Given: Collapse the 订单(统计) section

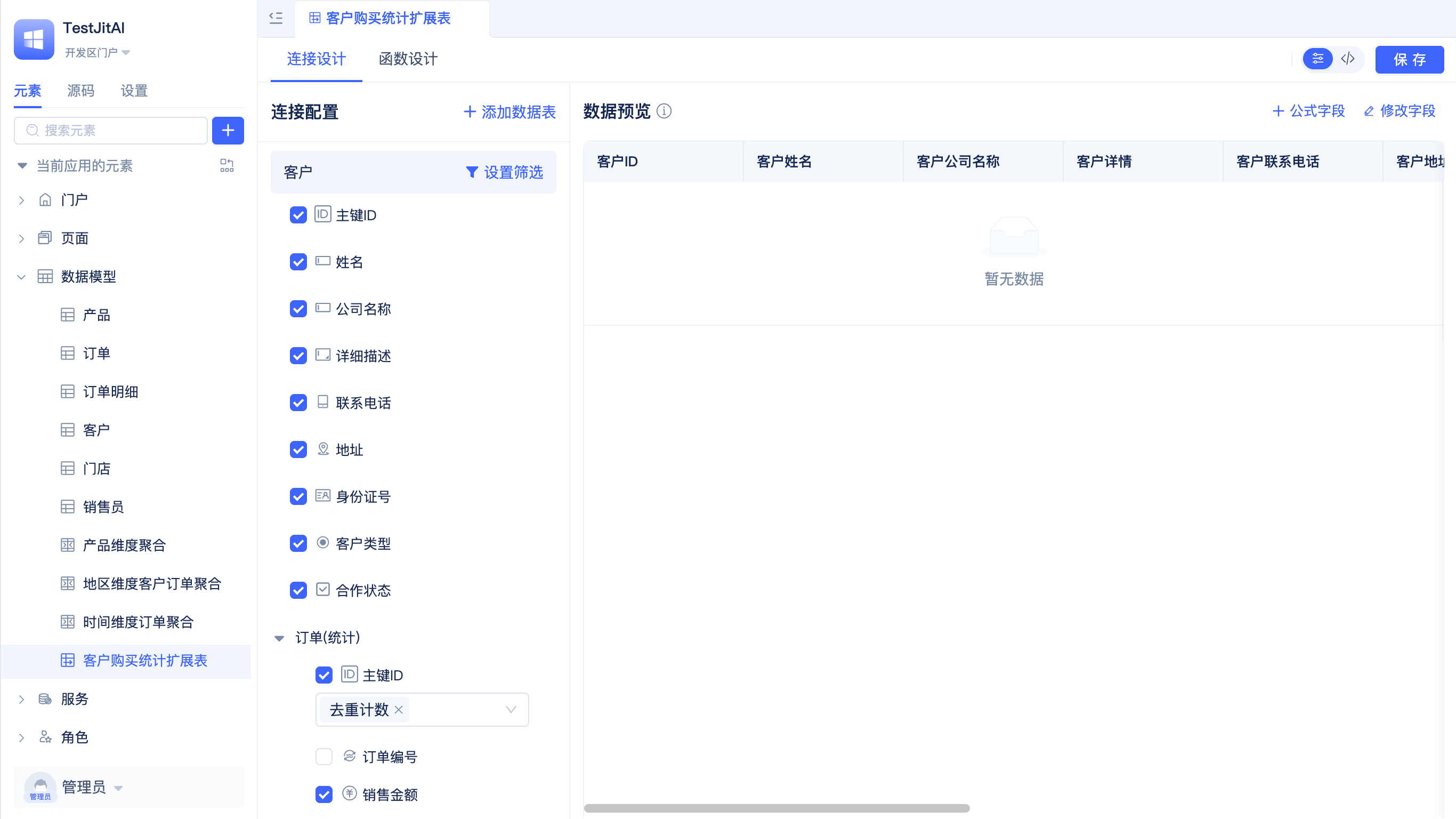Looking at the screenshot, I should coord(279,639).
